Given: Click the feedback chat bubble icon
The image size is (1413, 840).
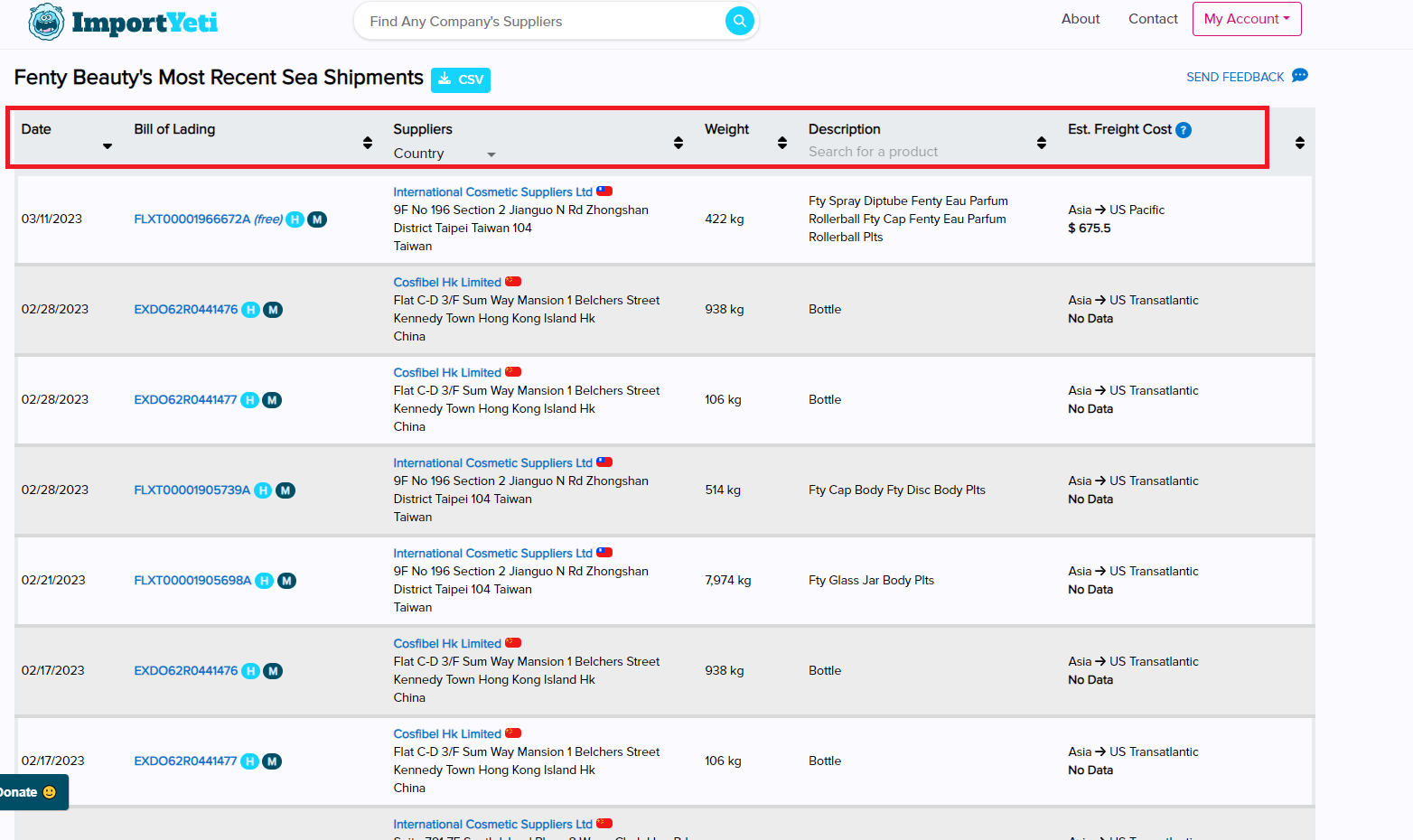Looking at the screenshot, I should coord(1300,76).
